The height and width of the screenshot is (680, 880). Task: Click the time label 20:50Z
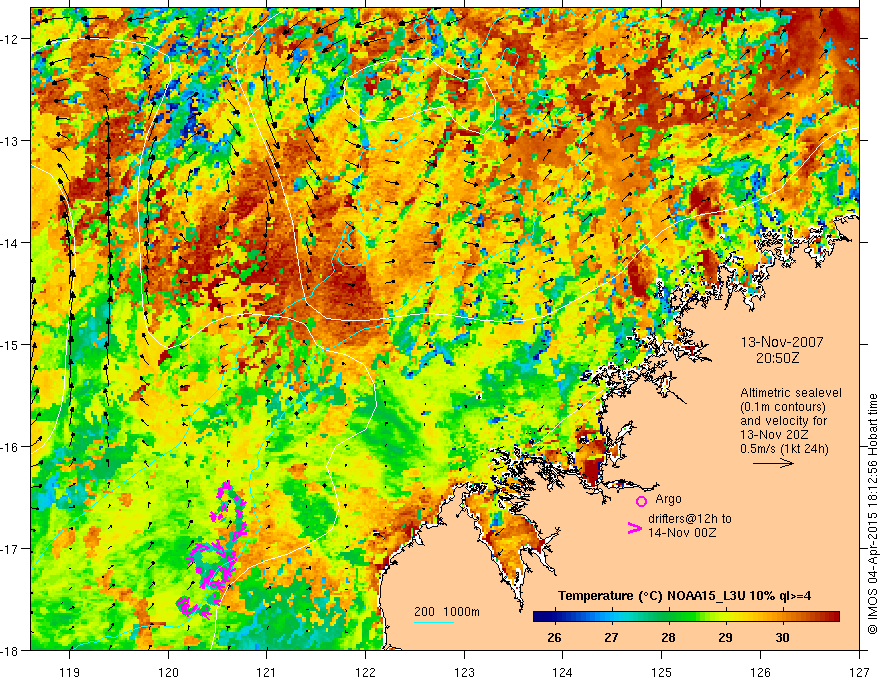point(777,358)
